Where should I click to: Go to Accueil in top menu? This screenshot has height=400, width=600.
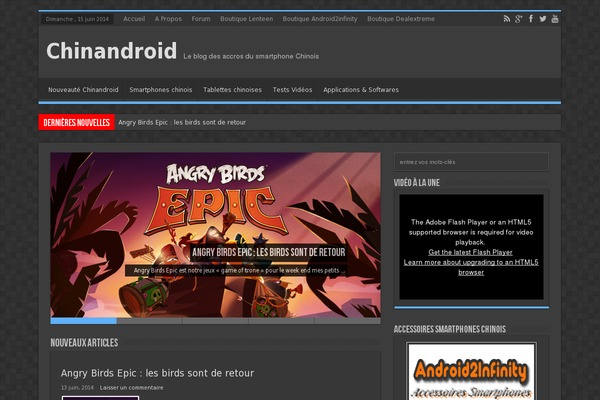tap(134, 19)
